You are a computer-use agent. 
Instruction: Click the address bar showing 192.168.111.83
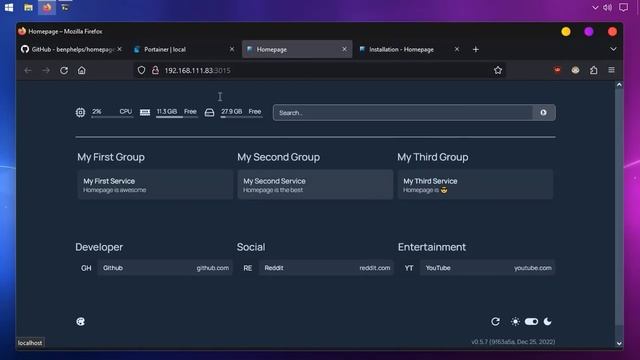320,70
